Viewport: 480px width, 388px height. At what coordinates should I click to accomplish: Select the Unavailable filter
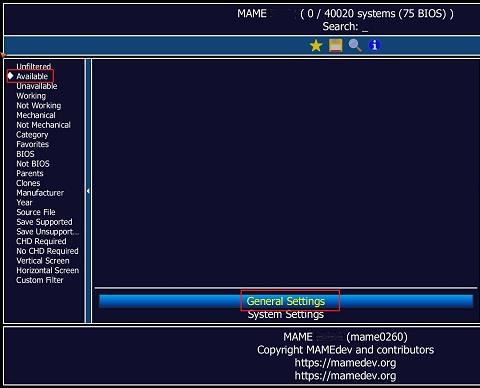tap(37, 86)
